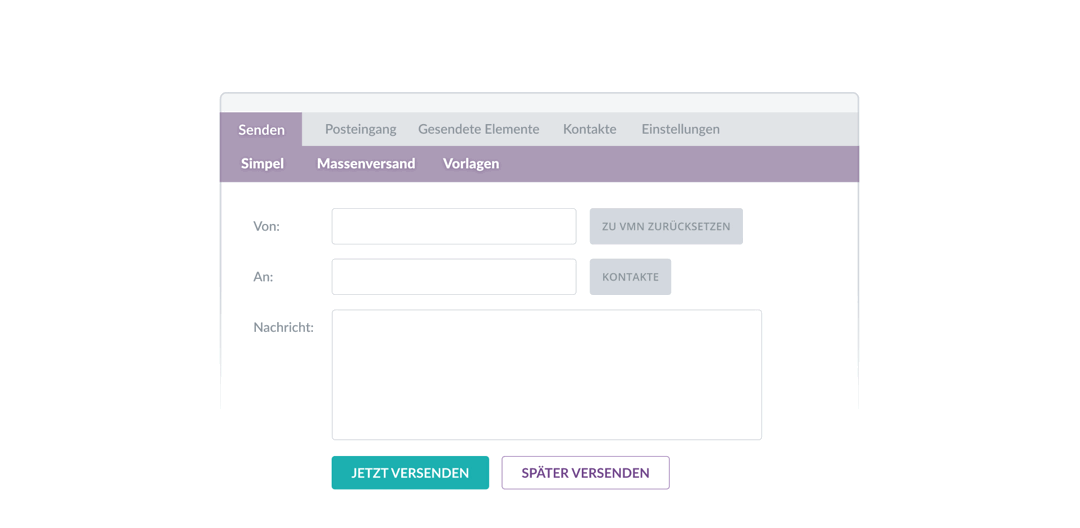Open the Vorlagen sub-tab
The image size is (1080, 528).
click(470, 164)
